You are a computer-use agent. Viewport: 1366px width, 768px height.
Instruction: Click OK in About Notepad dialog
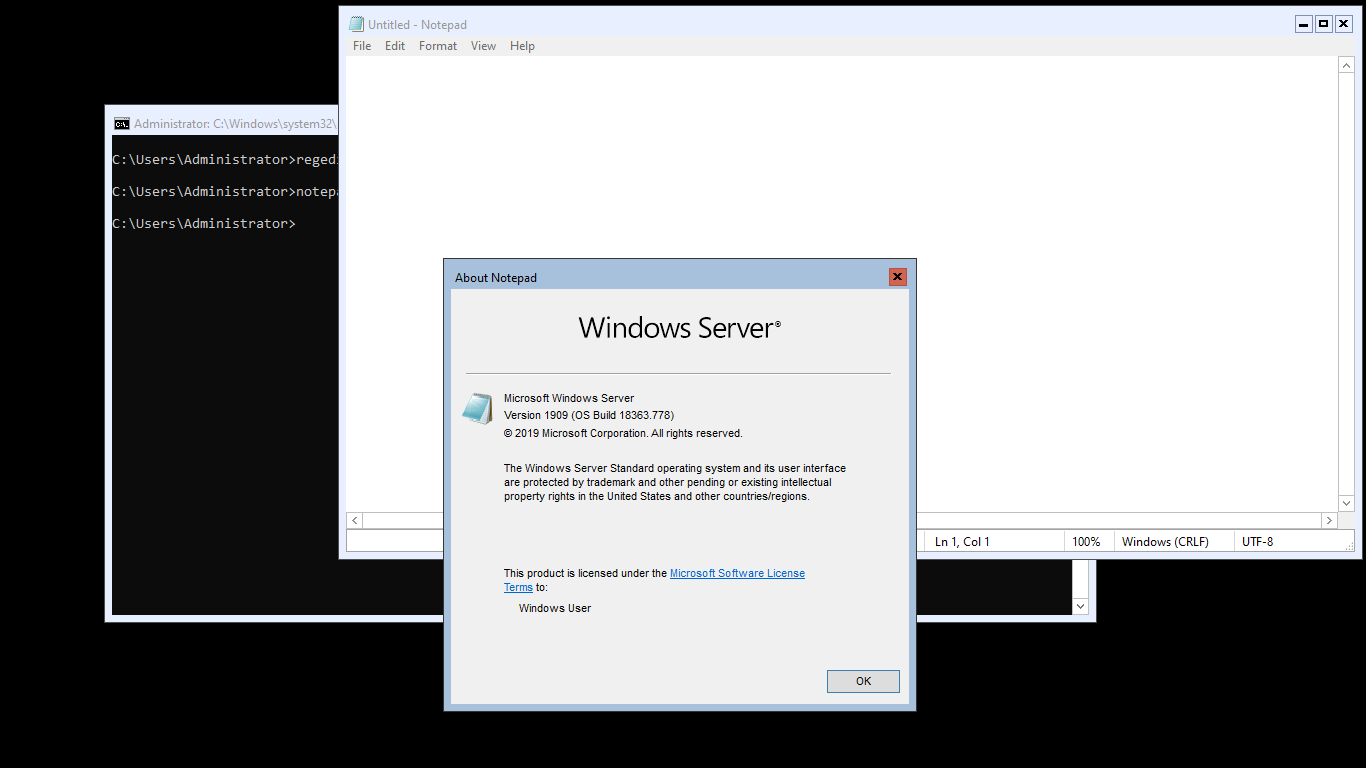point(863,681)
